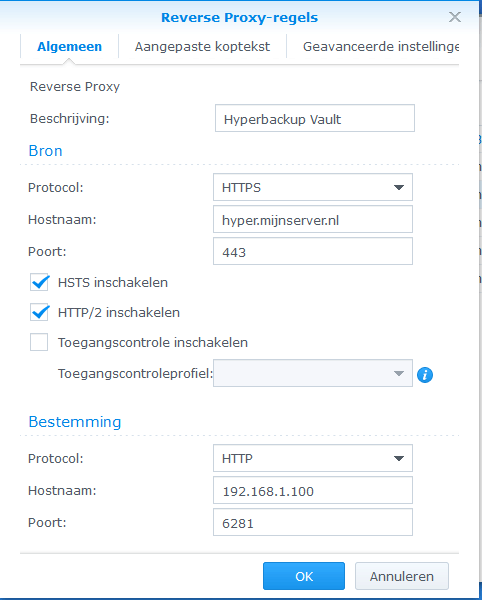Click the Bron section heading
Image resolution: width=482 pixels, height=600 pixels.
click(46, 151)
